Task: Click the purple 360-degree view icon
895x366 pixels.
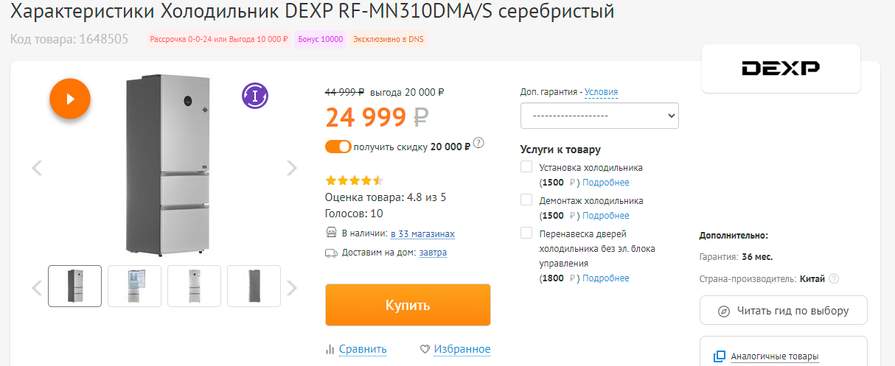Action: 255,96
